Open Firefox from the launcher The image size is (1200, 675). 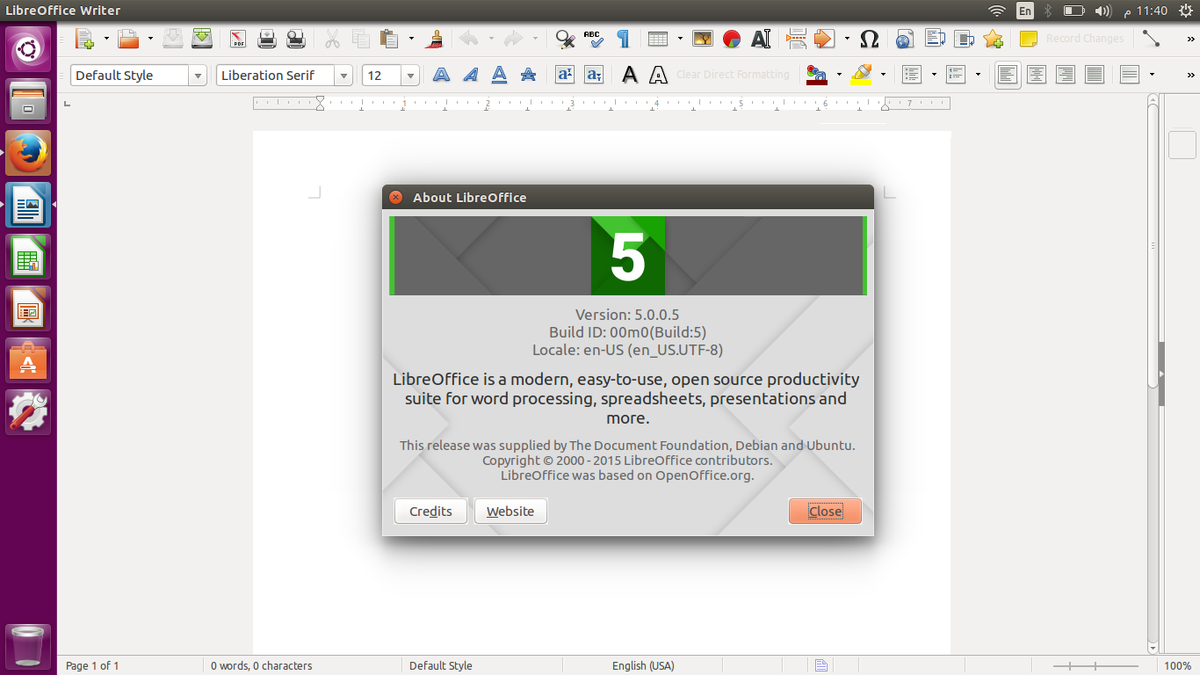point(28,153)
